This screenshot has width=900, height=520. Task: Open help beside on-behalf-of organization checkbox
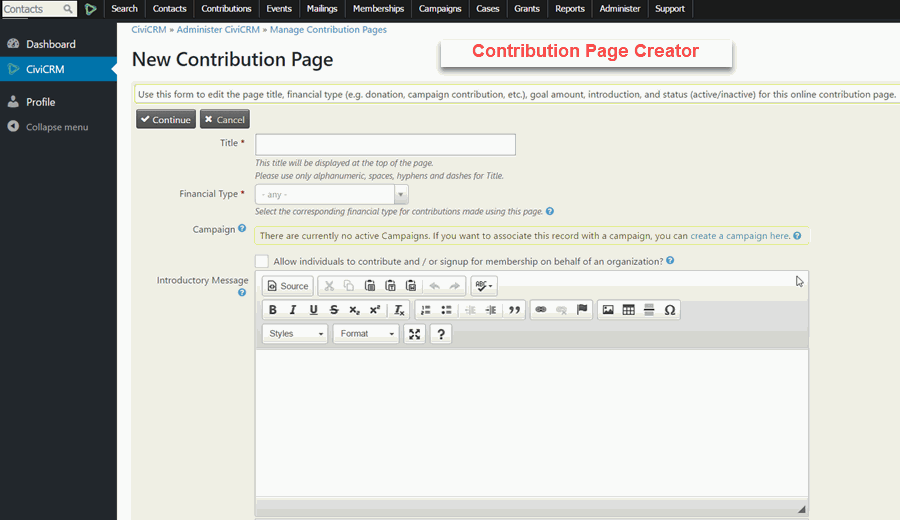tap(670, 261)
